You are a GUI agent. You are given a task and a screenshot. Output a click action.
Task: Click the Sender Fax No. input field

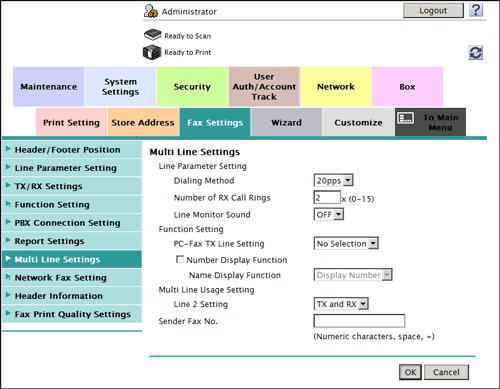tap(359, 321)
